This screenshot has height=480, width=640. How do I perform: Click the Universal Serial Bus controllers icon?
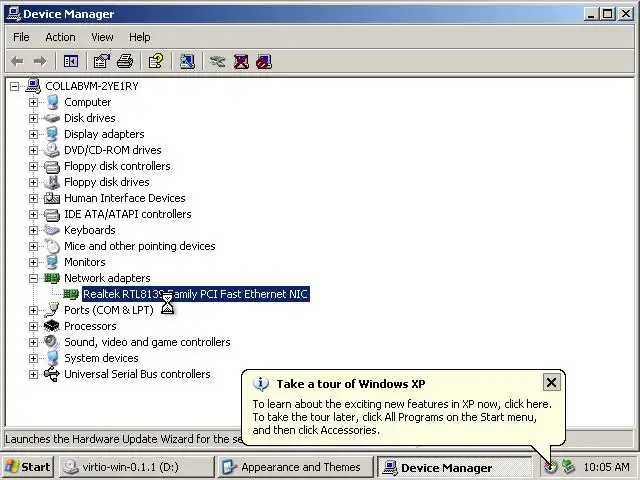tap(52, 374)
